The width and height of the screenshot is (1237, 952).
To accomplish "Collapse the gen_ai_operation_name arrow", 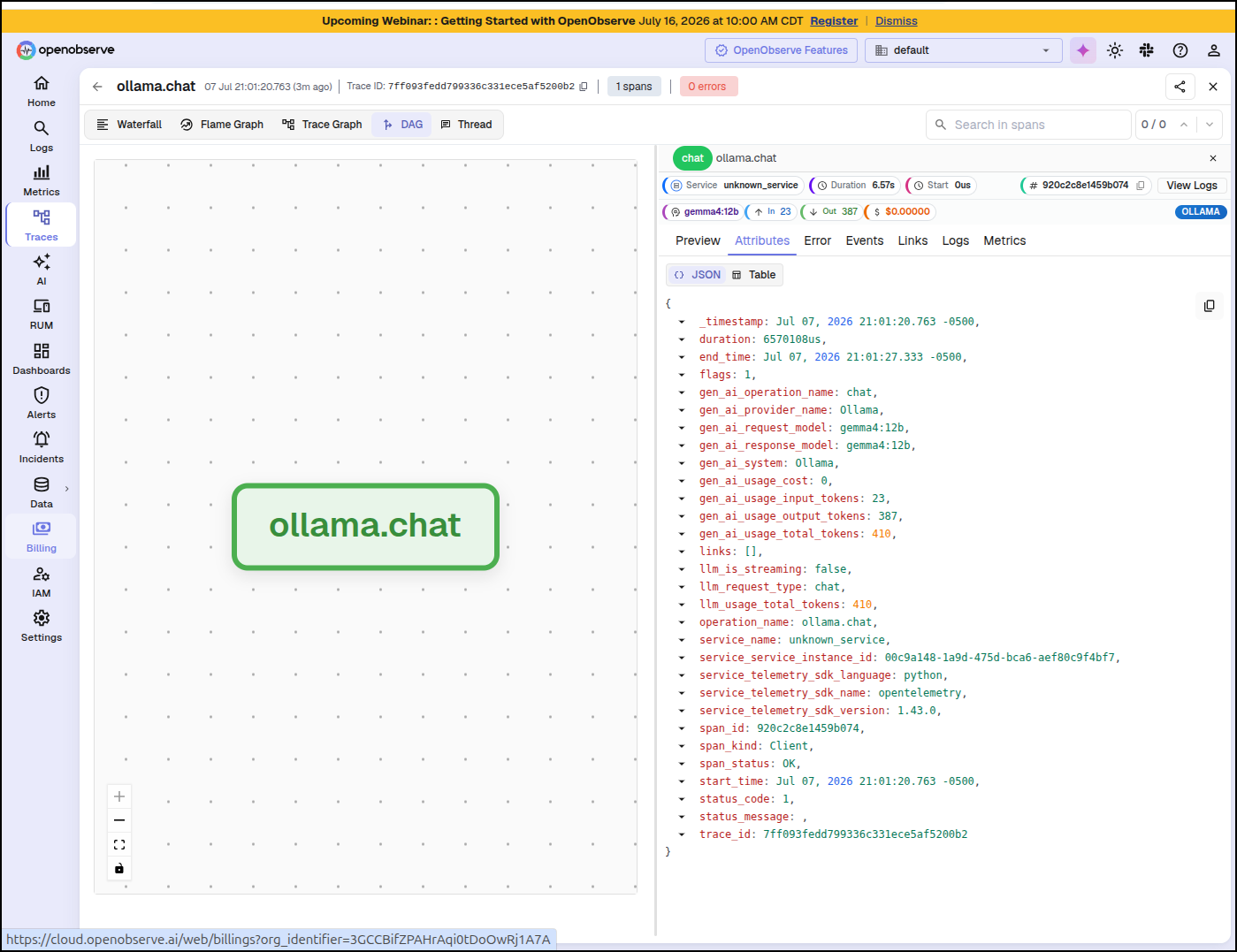I will pyautogui.click(x=682, y=392).
